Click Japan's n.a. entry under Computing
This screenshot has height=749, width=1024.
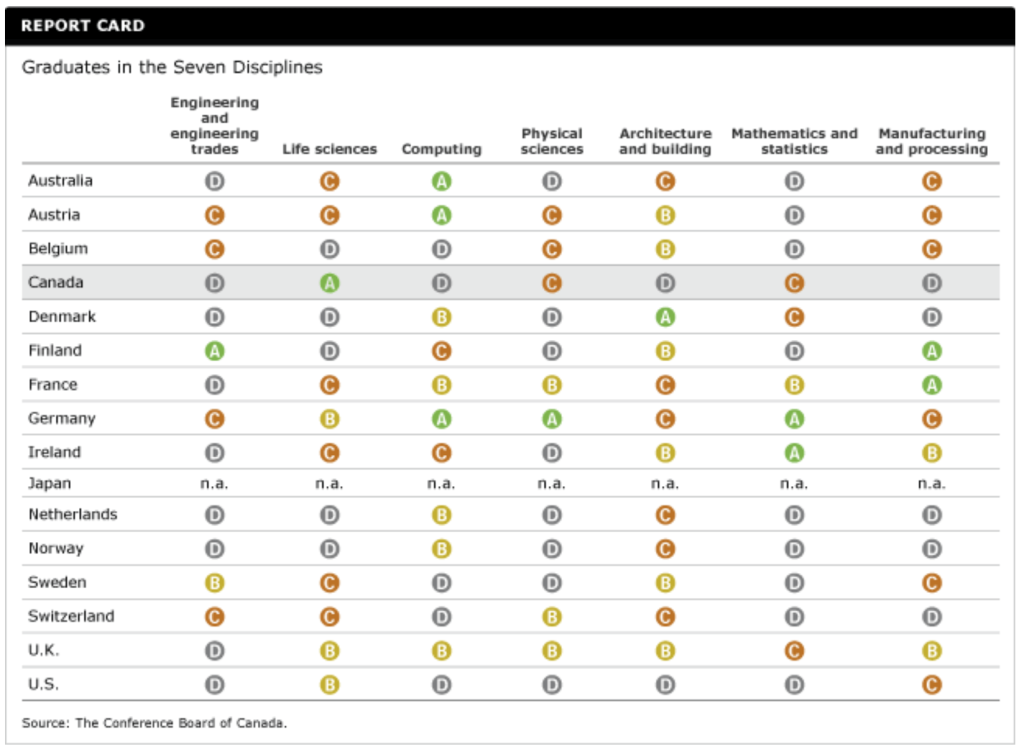pos(442,484)
